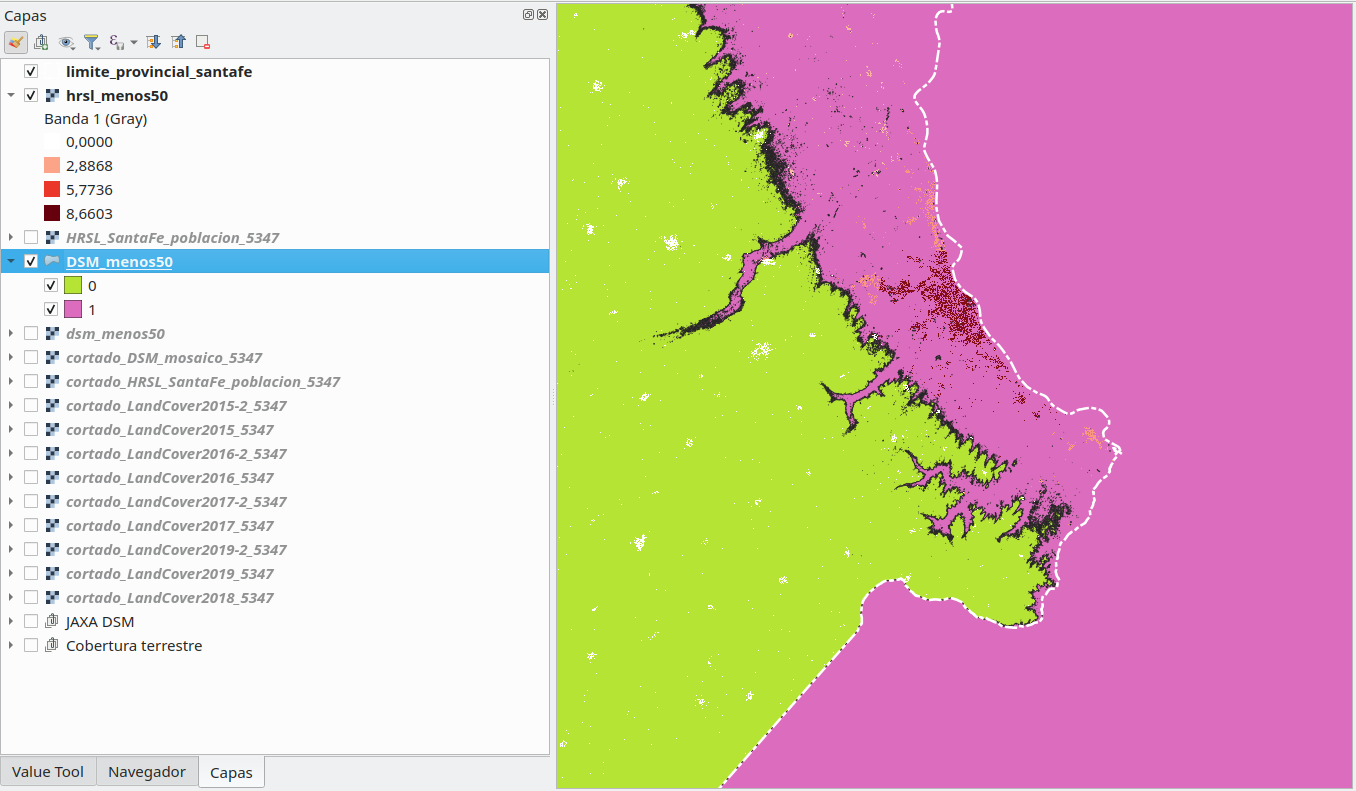Select cortado_LandCover2016-2_5347 layer

point(176,454)
